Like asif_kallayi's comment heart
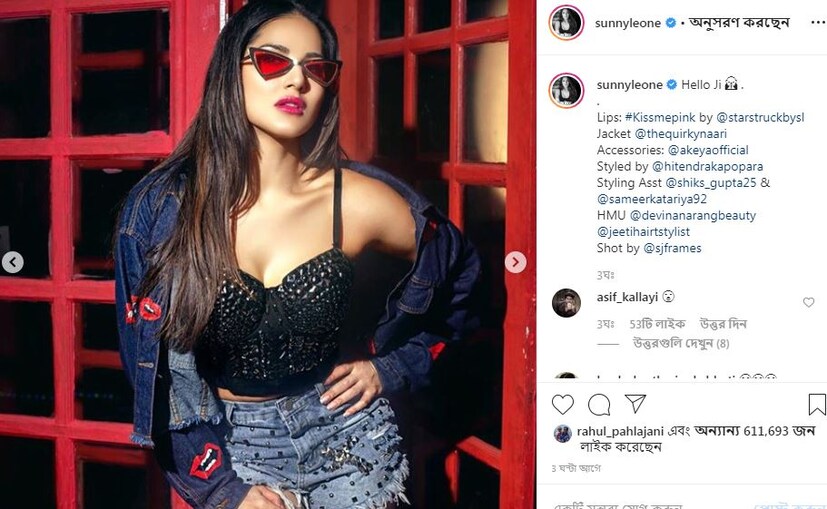The width and height of the screenshot is (827, 509). [809, 302]
